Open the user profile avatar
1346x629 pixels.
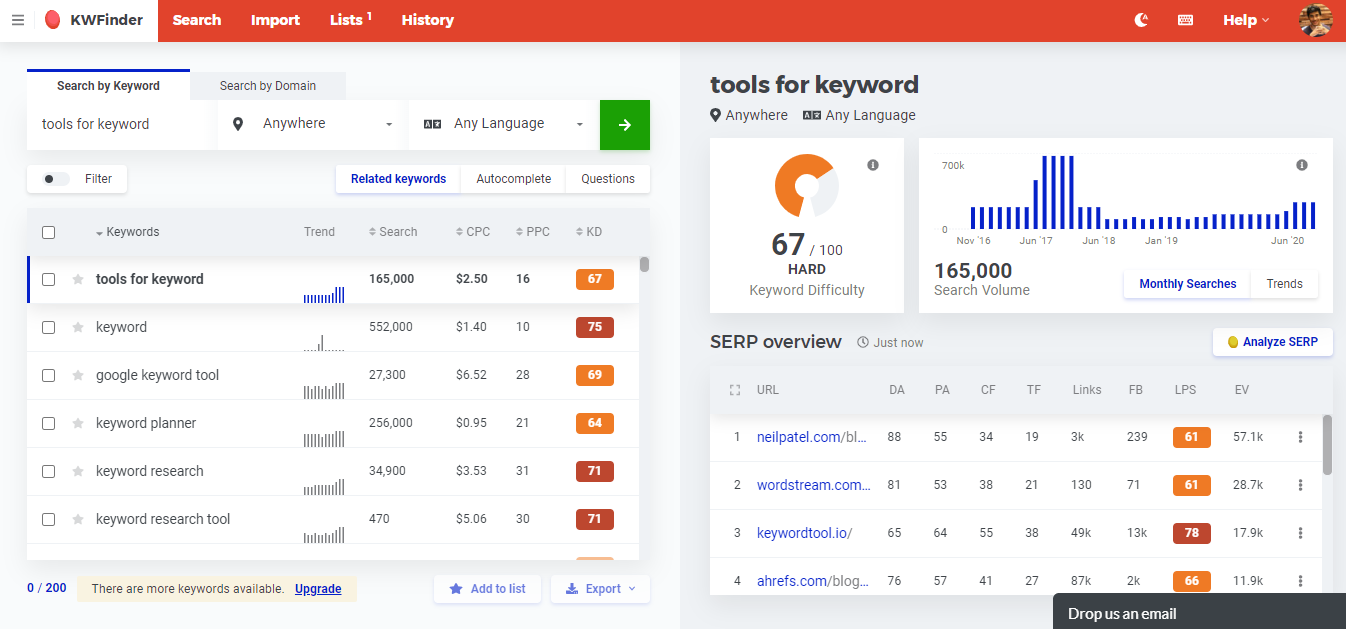(x=1315, y=20)
